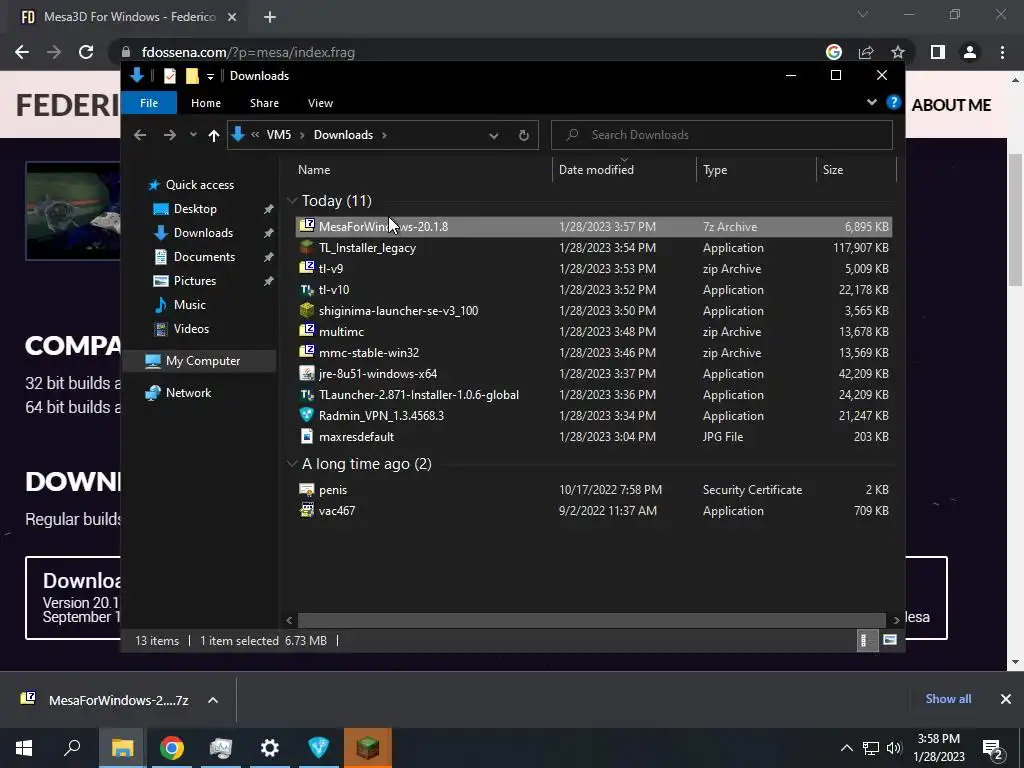The image size is (1024, 768).
Task: Collapse the Today (11) group
Action: (292, 200)
